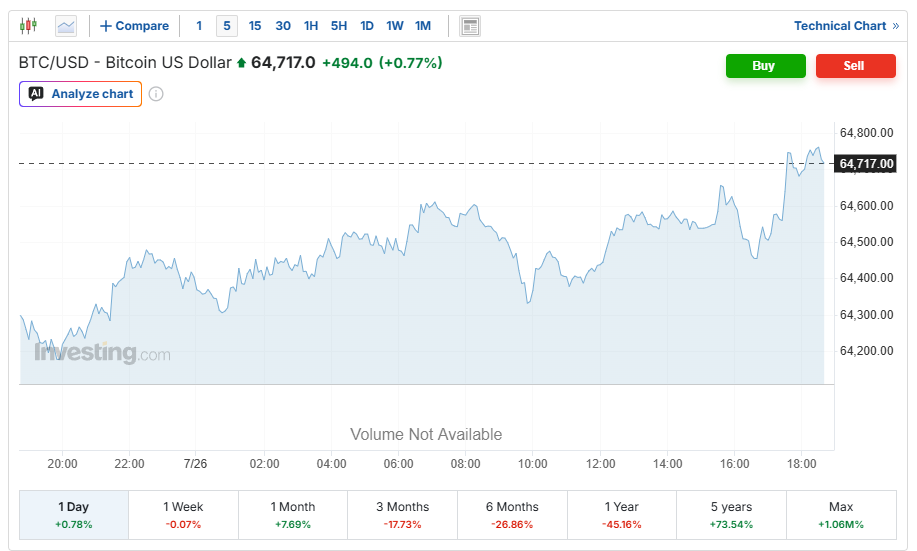Screen dimensions: 917x551
Task: Click the green Buy button
Action: 766,66
